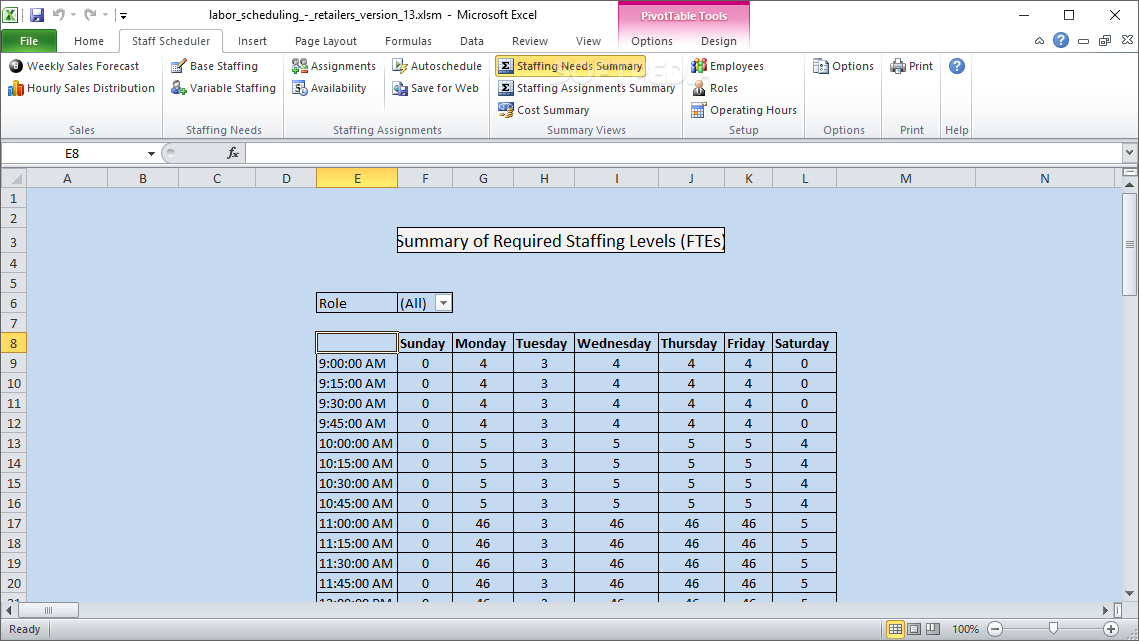Select the 10:00:00 AM row label
This screenshot has height=641, width=1139.
(357, 443)
